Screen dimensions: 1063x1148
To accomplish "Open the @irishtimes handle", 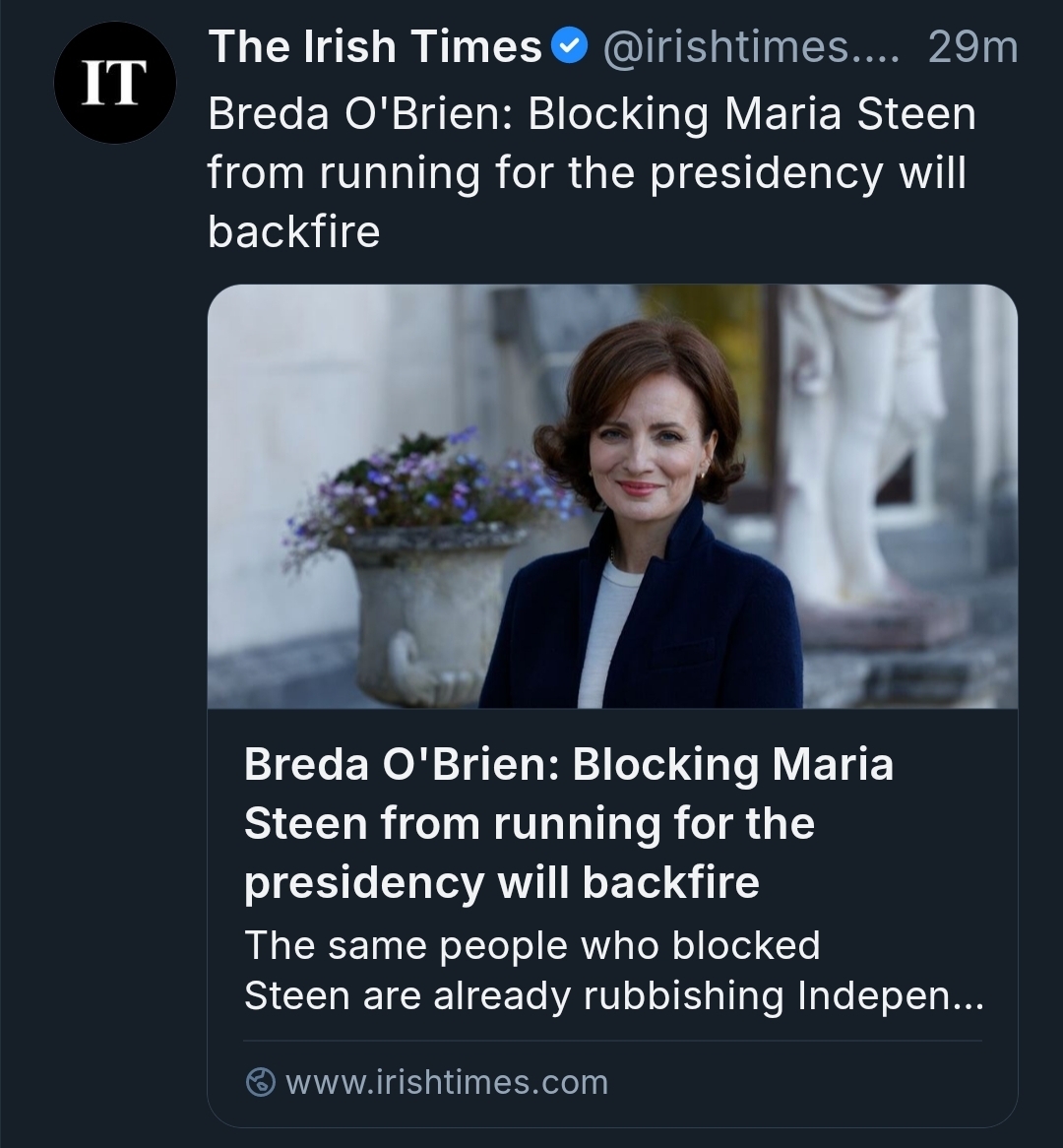I will (749, 47).
